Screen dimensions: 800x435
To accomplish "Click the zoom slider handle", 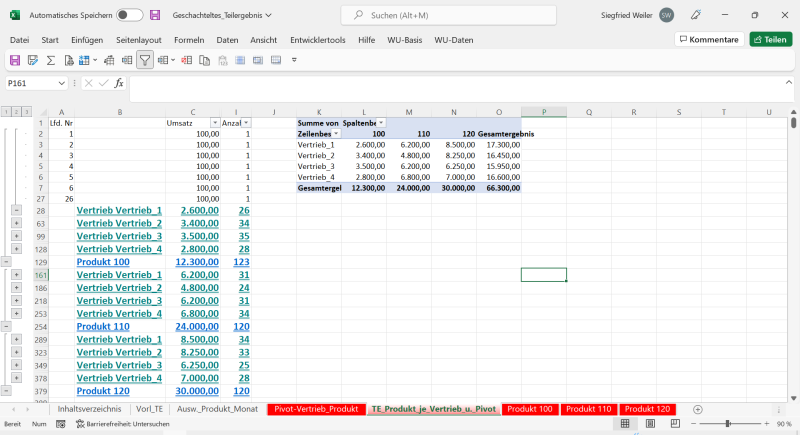I will [x=728, y=424].
